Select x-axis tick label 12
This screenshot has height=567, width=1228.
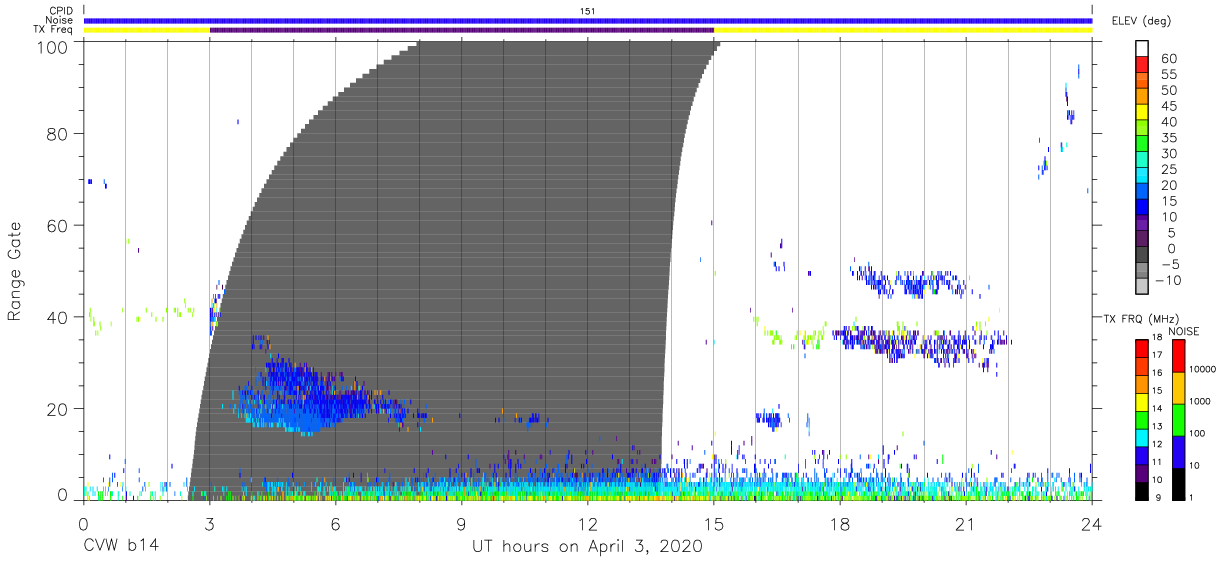pyautogui.click(x=587, y=524)
